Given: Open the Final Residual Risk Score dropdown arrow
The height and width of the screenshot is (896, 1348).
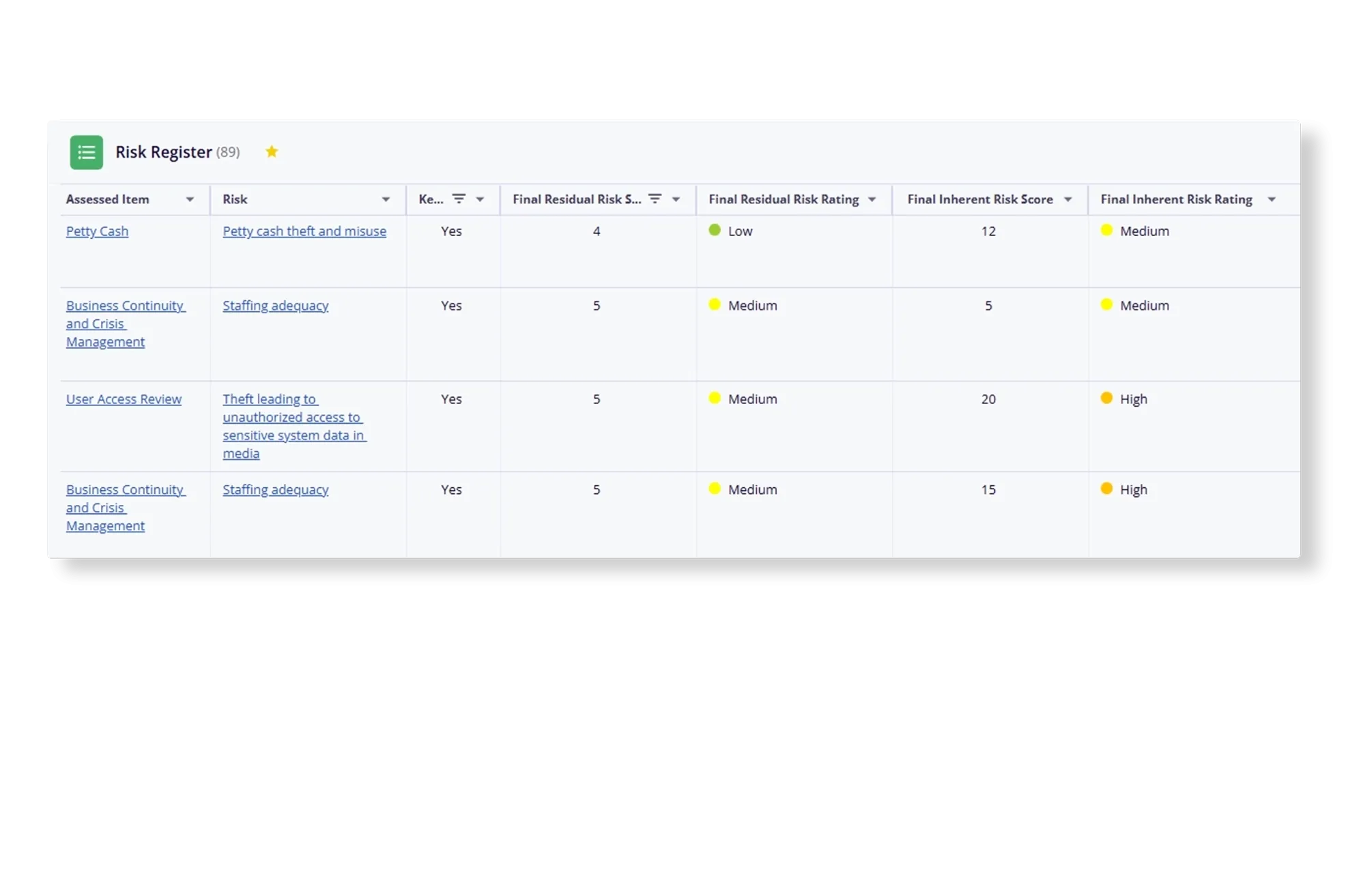Looking at the screenshot, I should pos(676,199).
